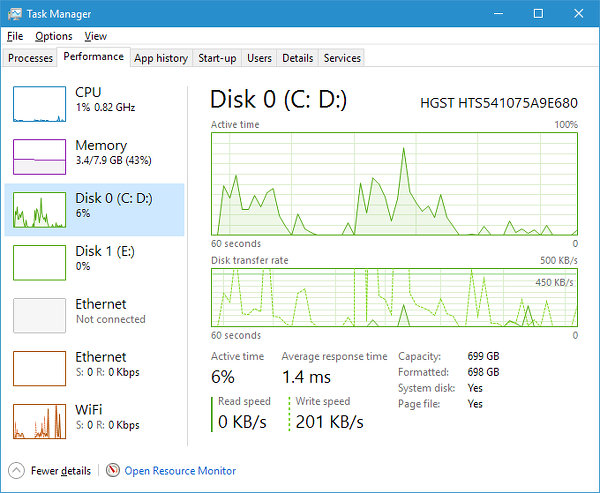Image resolution: width=600 pixels, height=493 pixels.
Task: Switch to the Start-up tab
Action: pos(217,58)
